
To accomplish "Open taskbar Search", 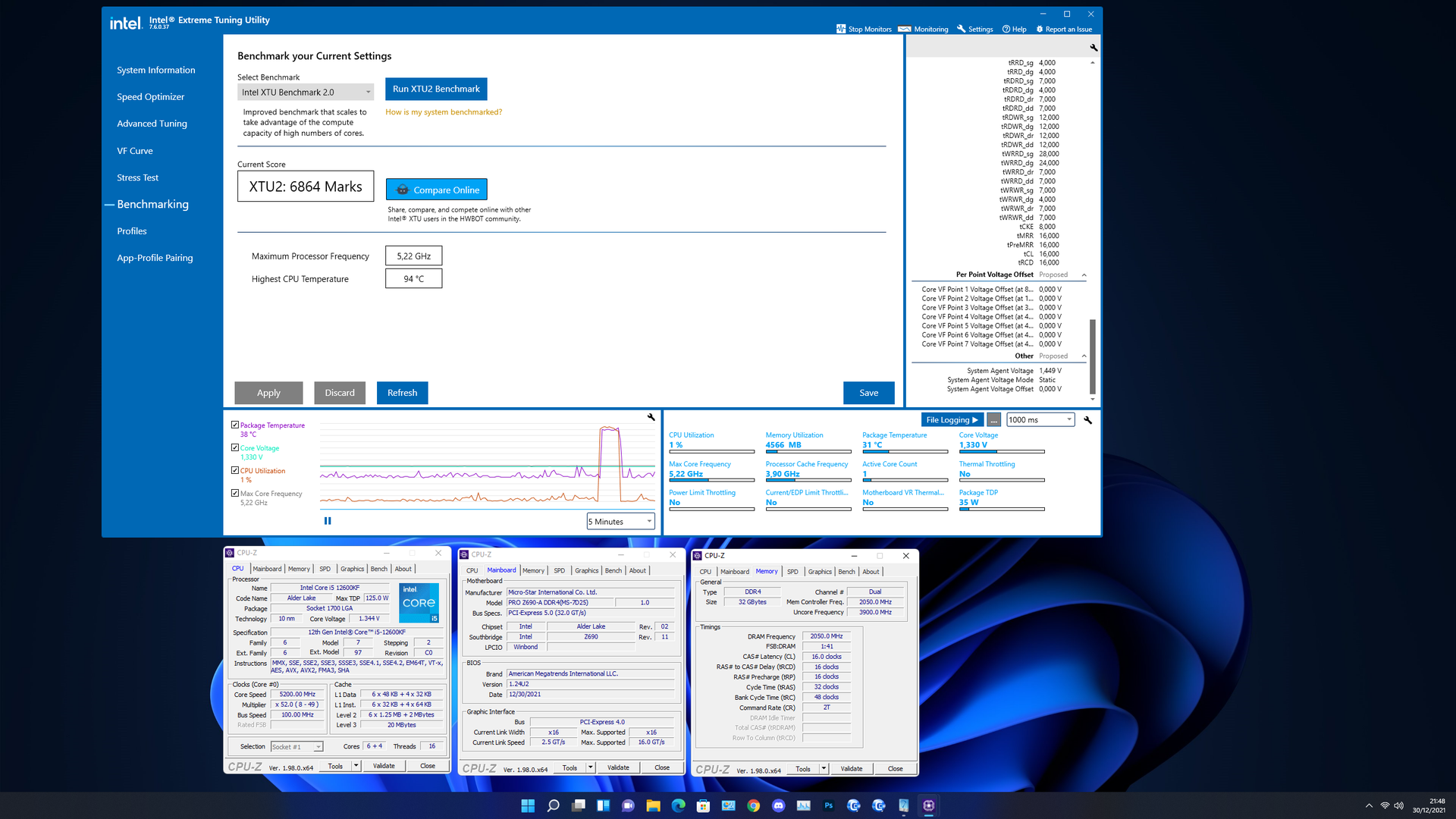I will [553, 805].
